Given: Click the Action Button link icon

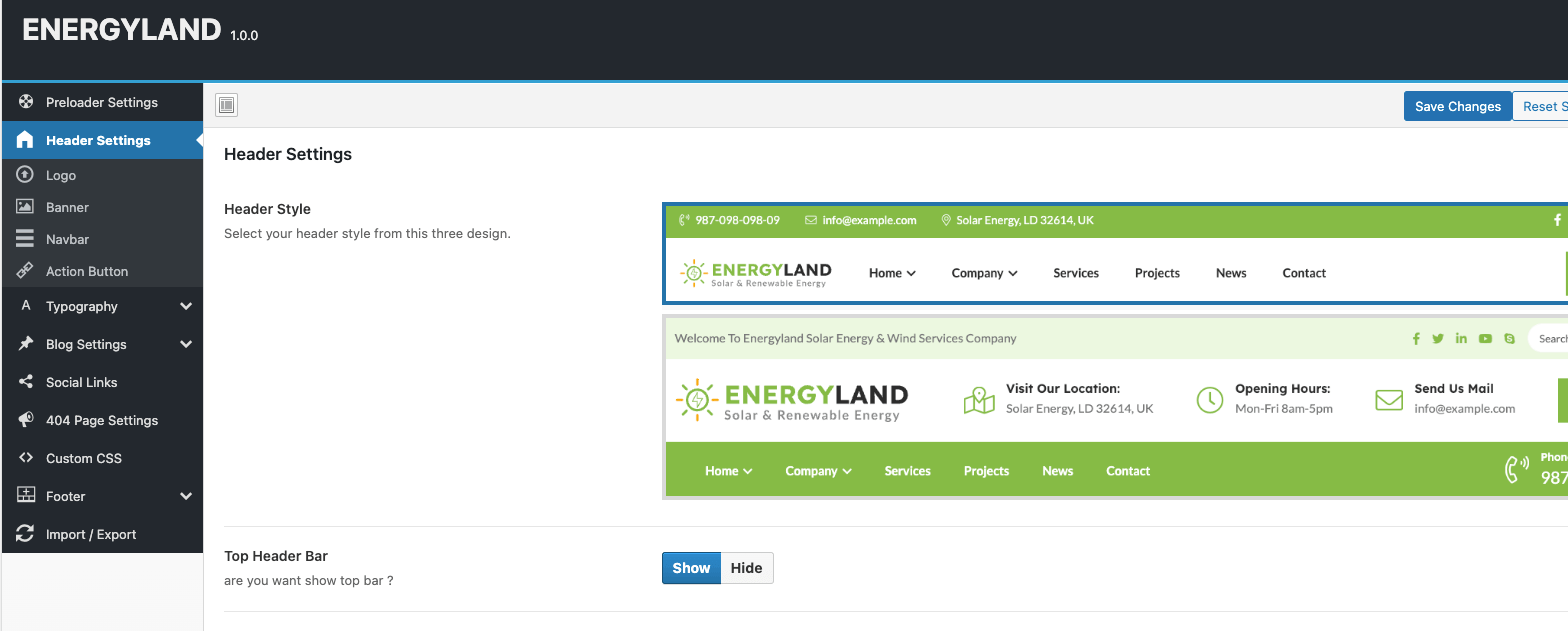Looking at the screenshot, I should point(26,271).
